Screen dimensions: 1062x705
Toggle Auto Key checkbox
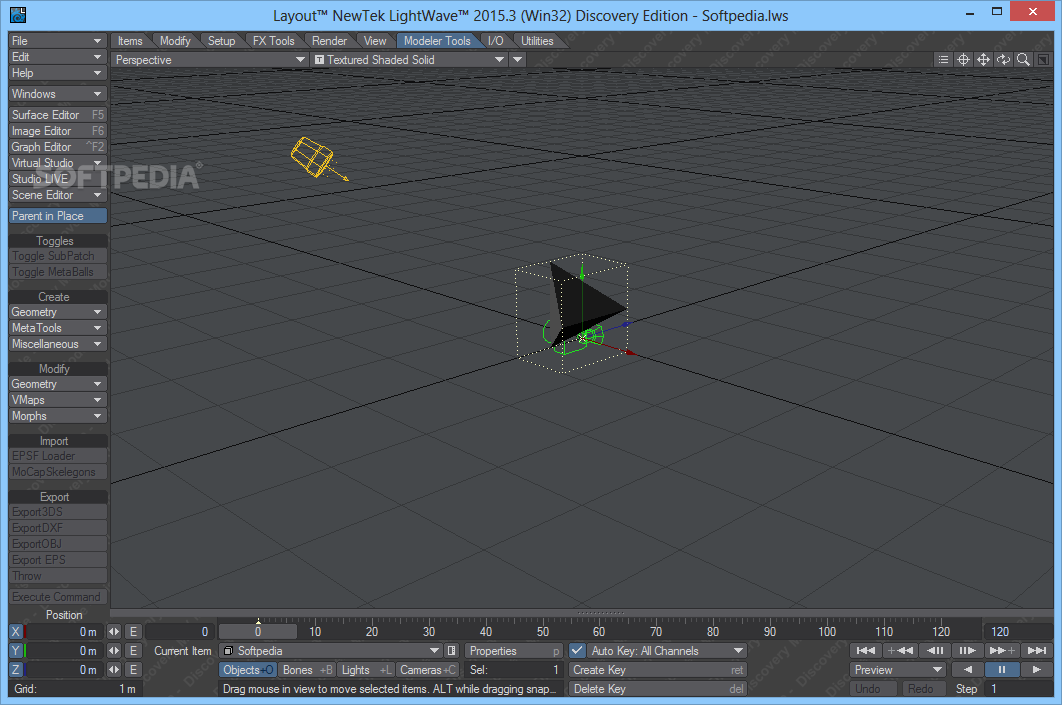click(x=577, y=650)
